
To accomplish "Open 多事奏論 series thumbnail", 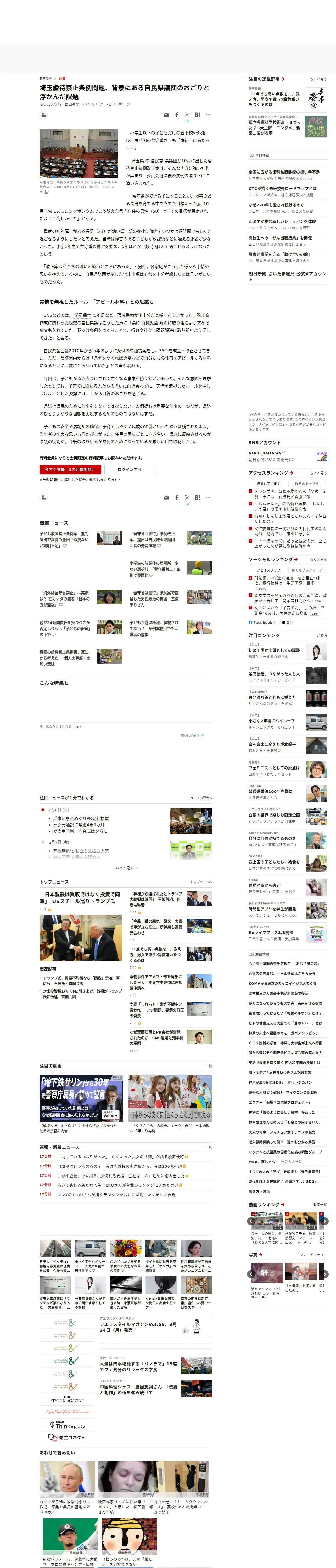I will (316, 97).
